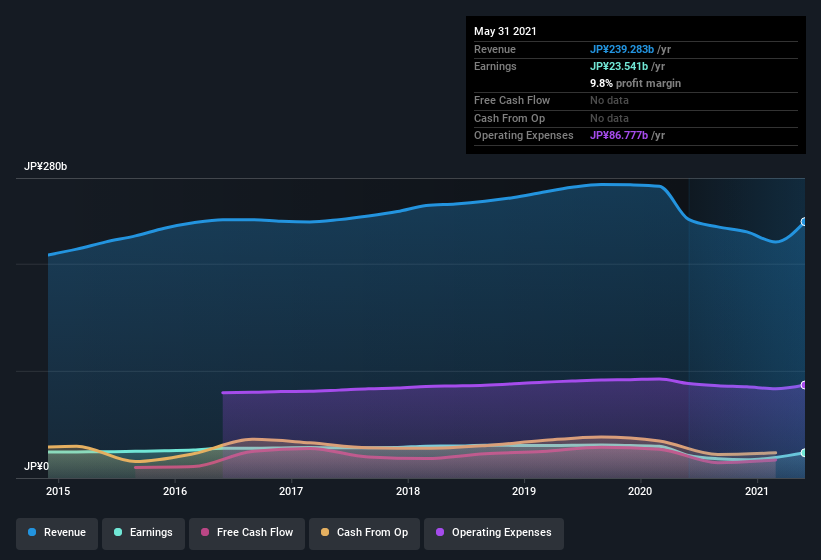This screenshot has width=821, height=560.
Task: Click the JP¥23.541b earnings value
Action: tap(619, 66)
